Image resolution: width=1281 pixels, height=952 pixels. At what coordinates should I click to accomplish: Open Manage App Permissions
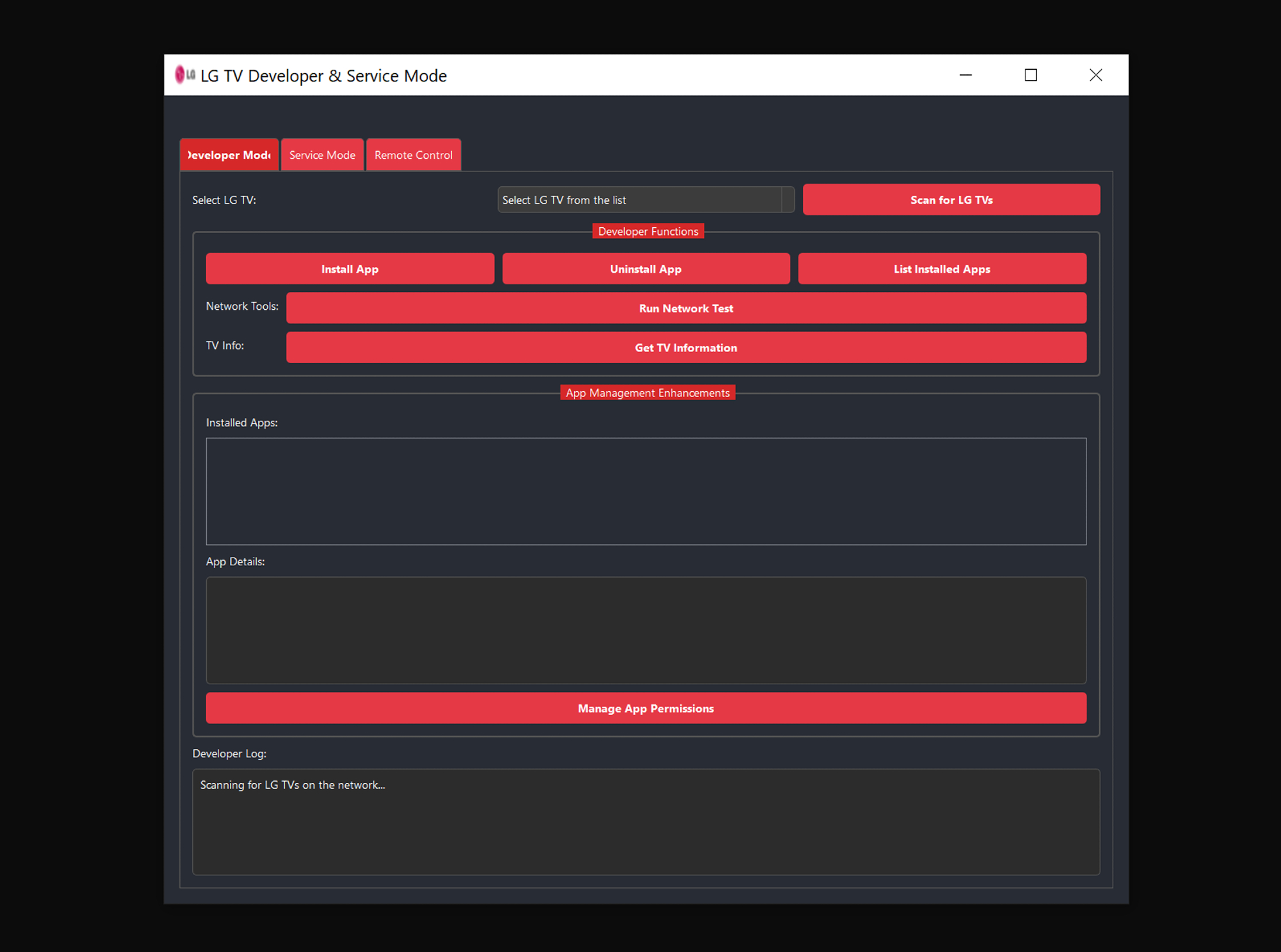coord(646,708)
